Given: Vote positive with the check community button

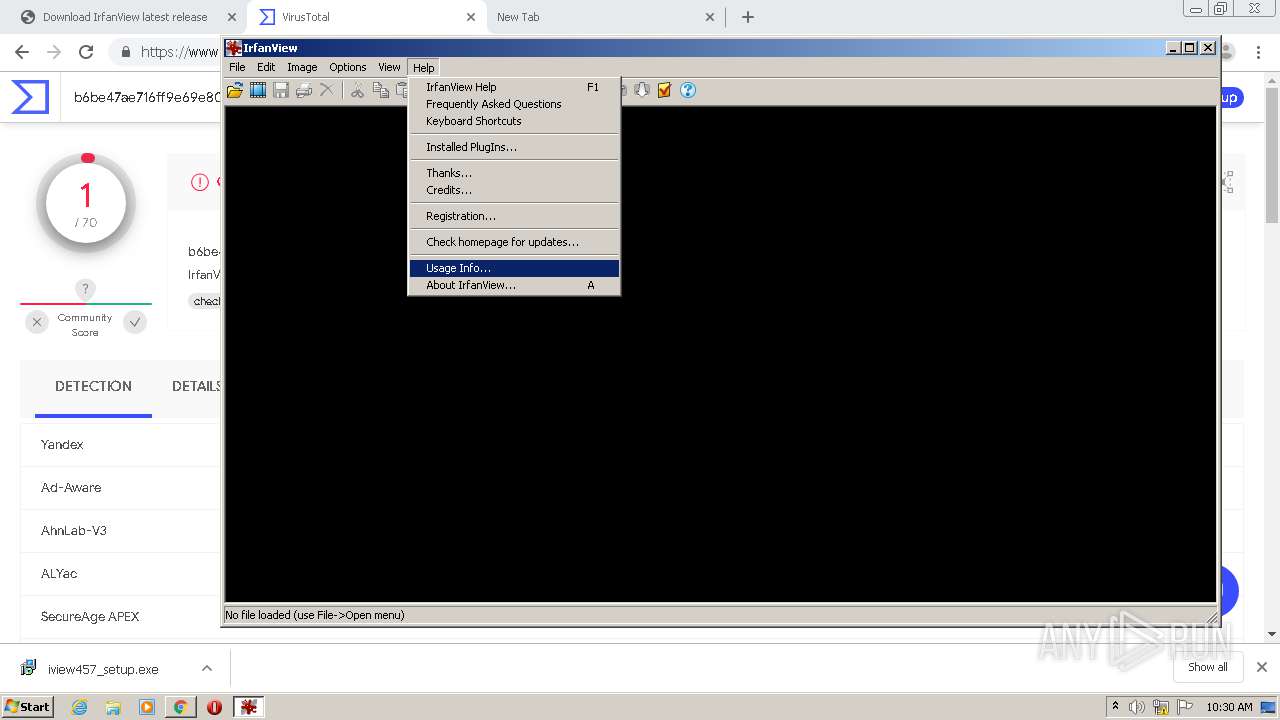Looking at the screenshot, I should 135,322.
